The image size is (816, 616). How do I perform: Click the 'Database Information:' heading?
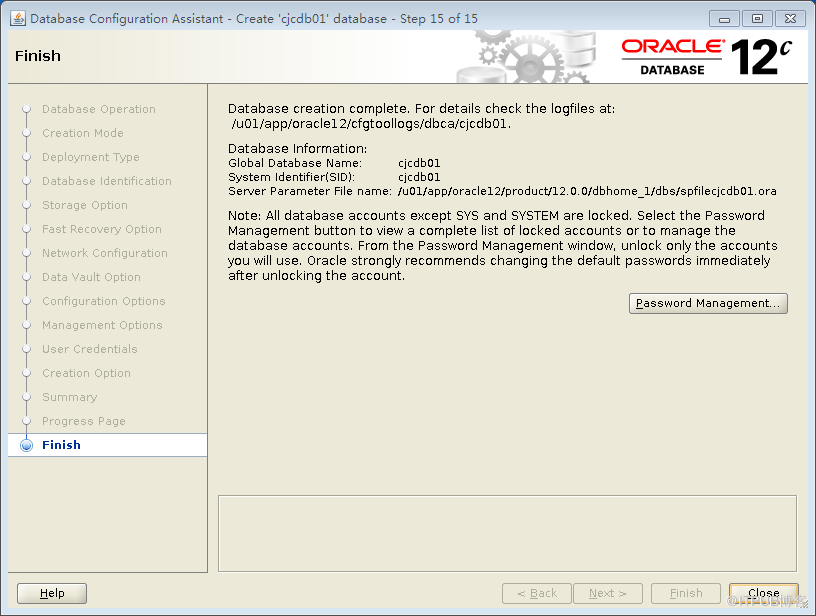pyautogui.click(x=298, y=149)
